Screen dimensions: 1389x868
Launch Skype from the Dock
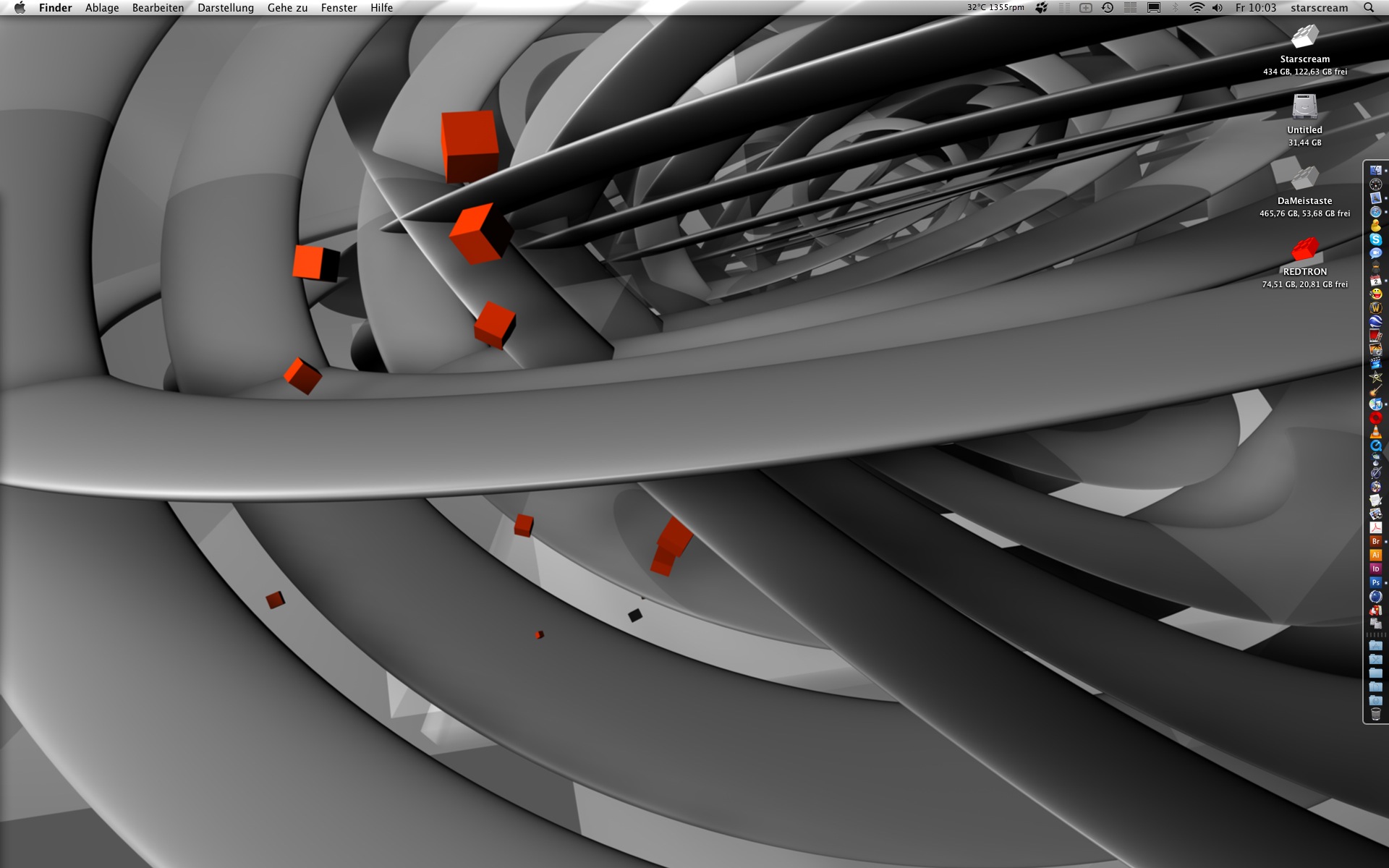[1376, 239]
